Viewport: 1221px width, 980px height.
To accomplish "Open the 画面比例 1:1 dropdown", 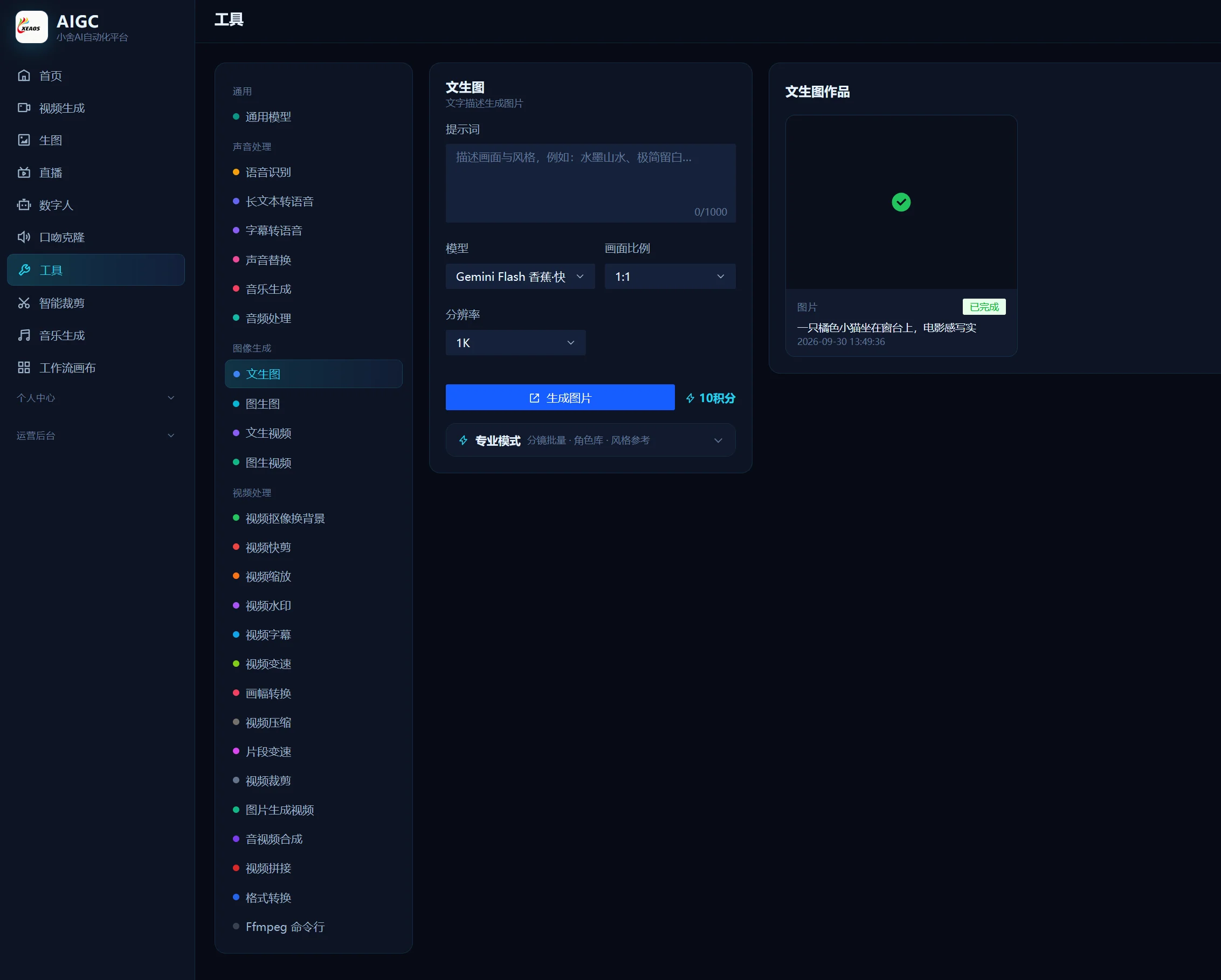I will pos(670,277).
